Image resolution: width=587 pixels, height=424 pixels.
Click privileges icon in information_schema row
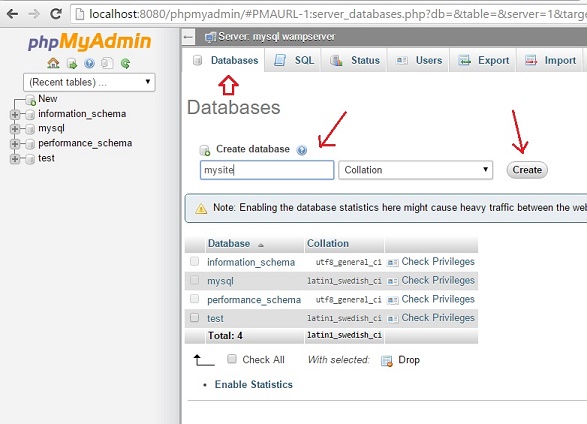(x=392, y=262)
